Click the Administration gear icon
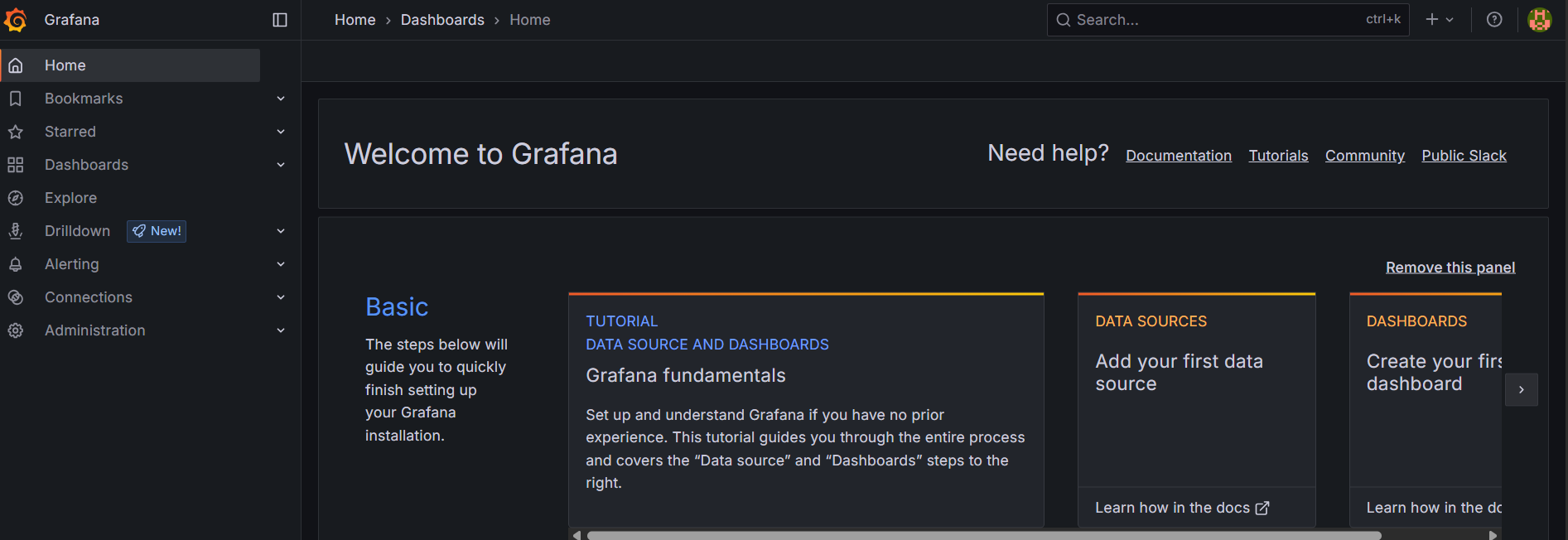 tap(16, 330)
